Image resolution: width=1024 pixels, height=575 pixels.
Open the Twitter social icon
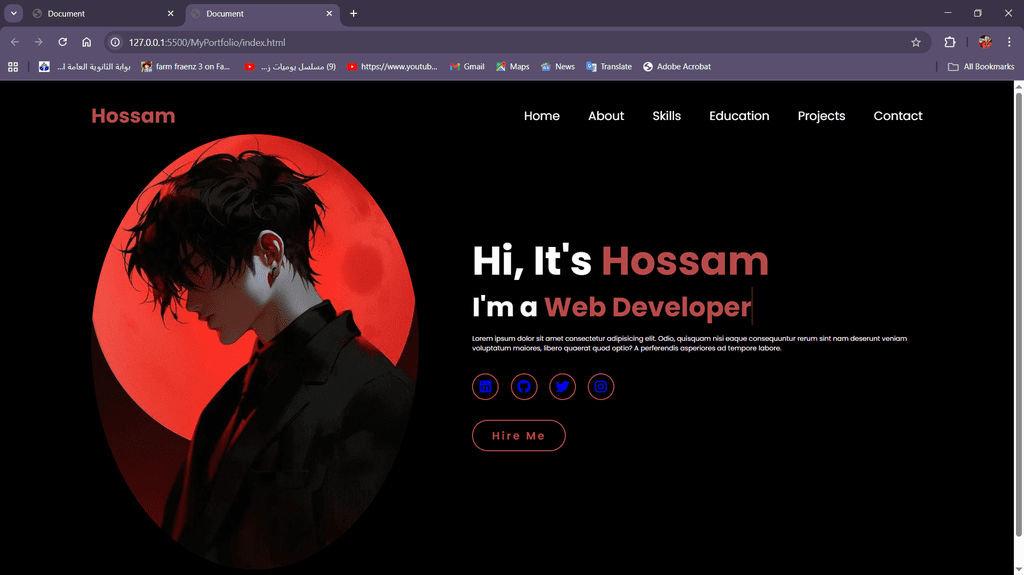[562, 386]
